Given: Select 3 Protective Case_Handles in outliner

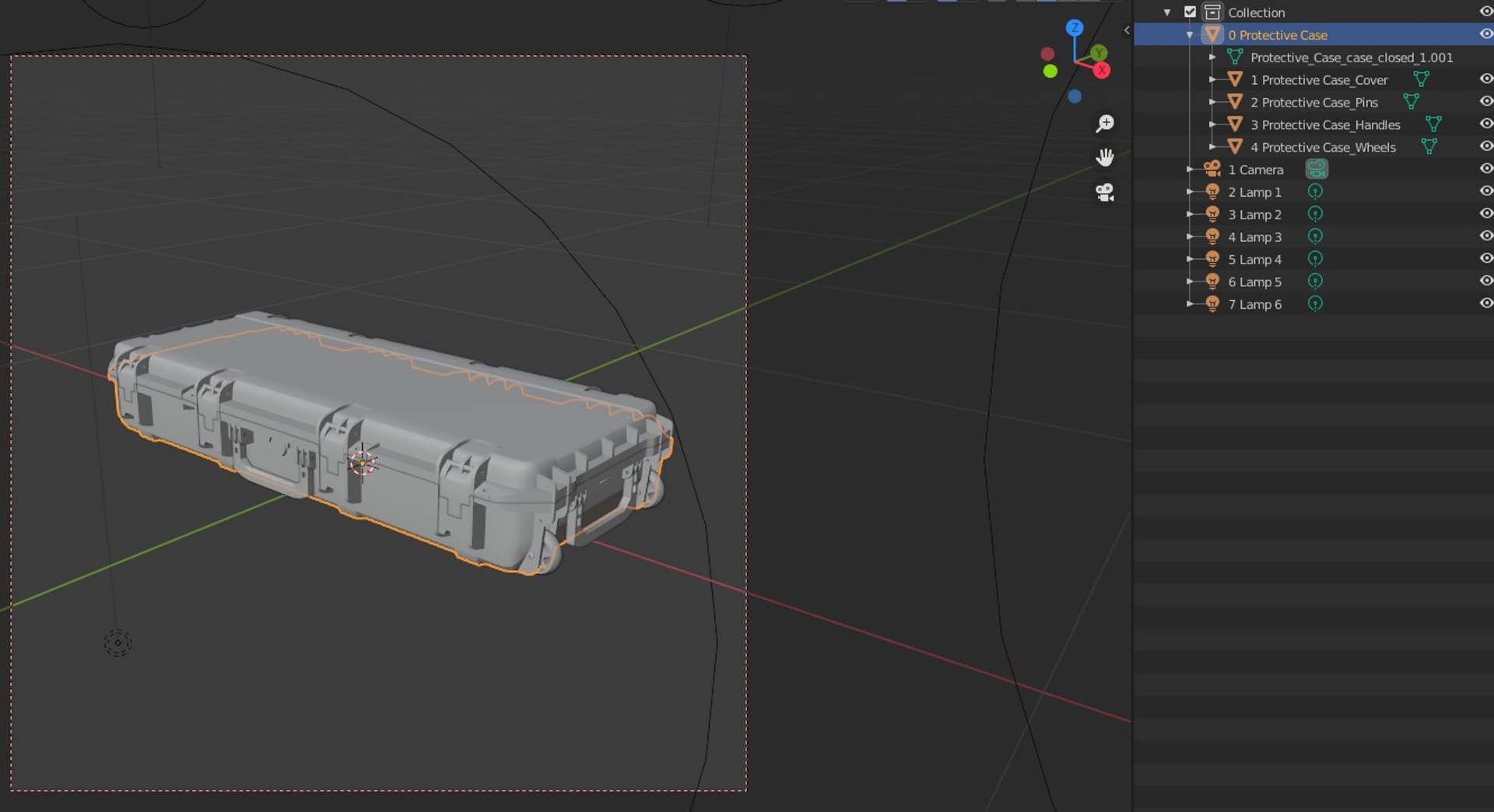Looking at the screenshot, I should (1325, 124).
